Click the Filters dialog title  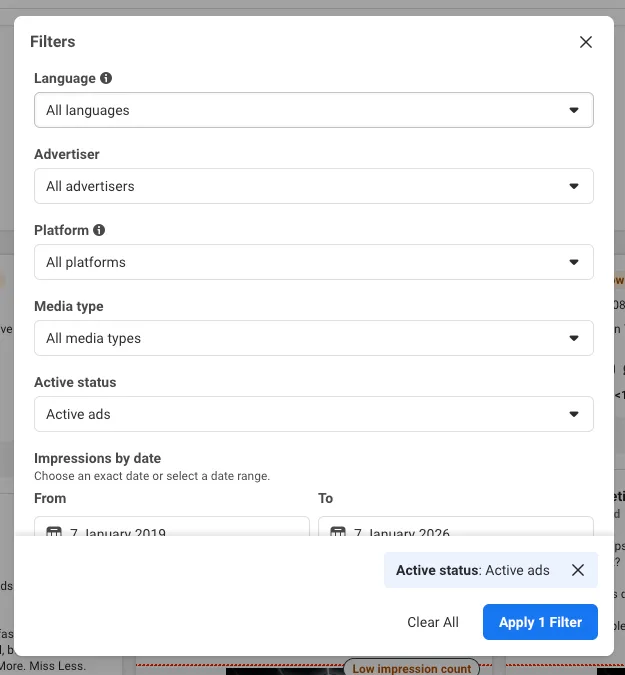coord(53,42)
